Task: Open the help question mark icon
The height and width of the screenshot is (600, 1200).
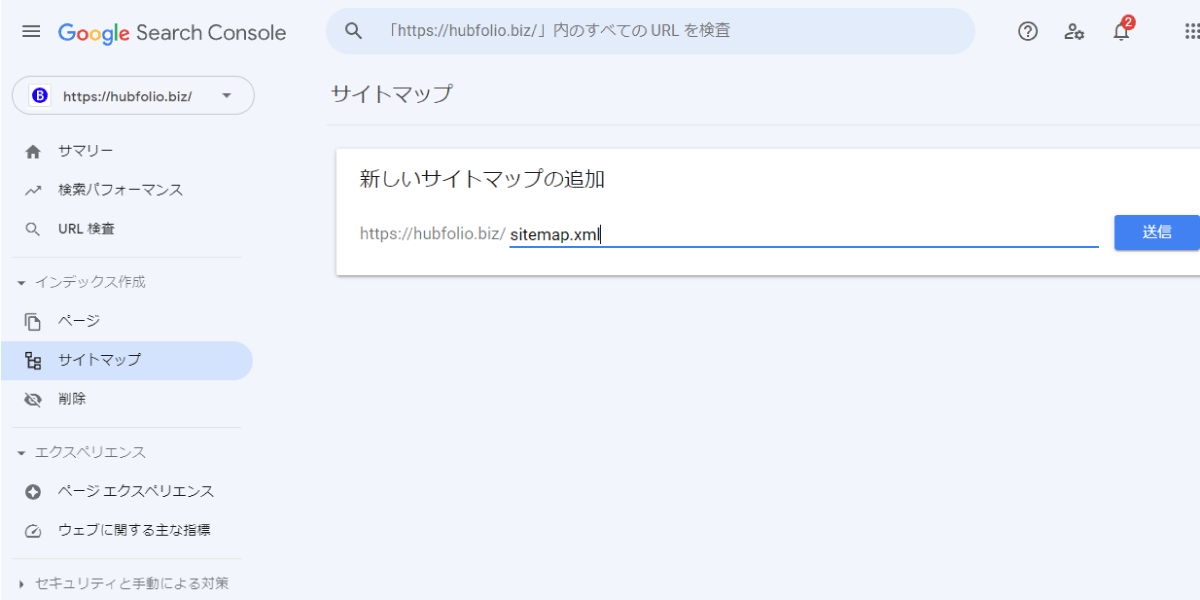Action: pyautogui.click(x=1028, y=31)
